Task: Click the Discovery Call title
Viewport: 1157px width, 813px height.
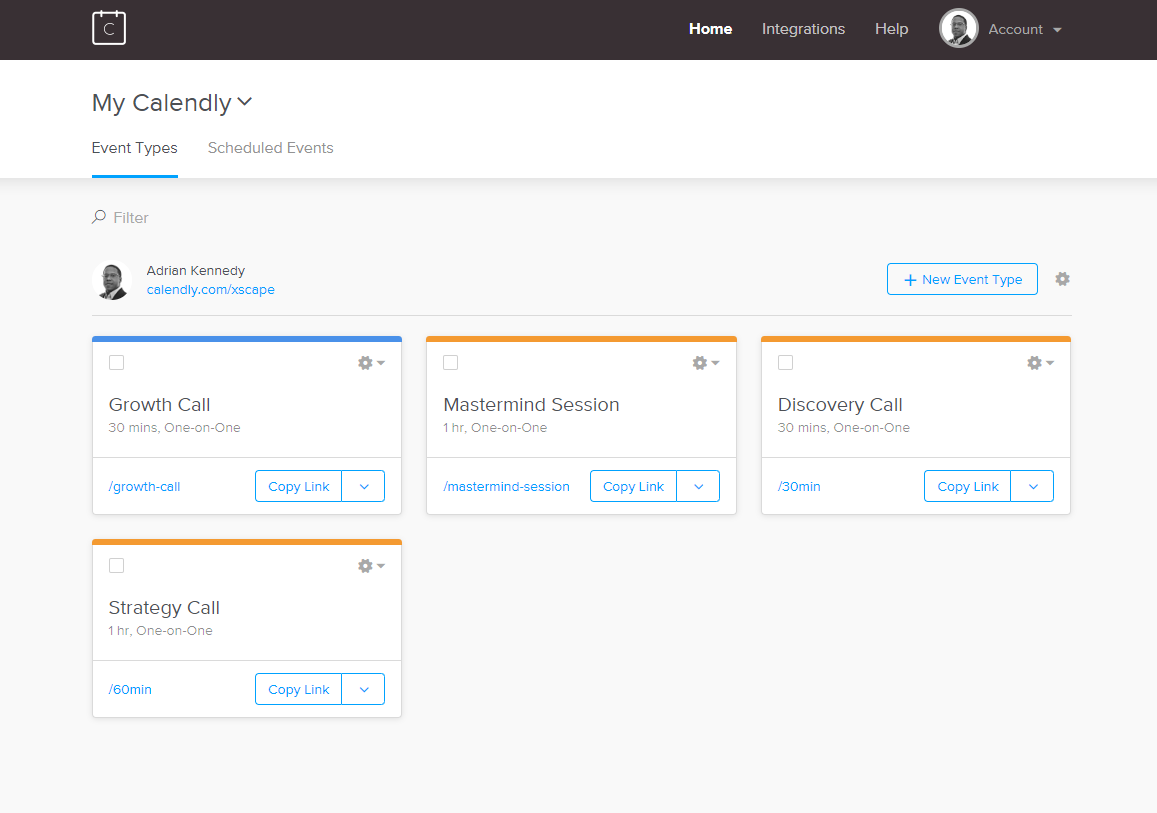Action: (x=840, y=404)
